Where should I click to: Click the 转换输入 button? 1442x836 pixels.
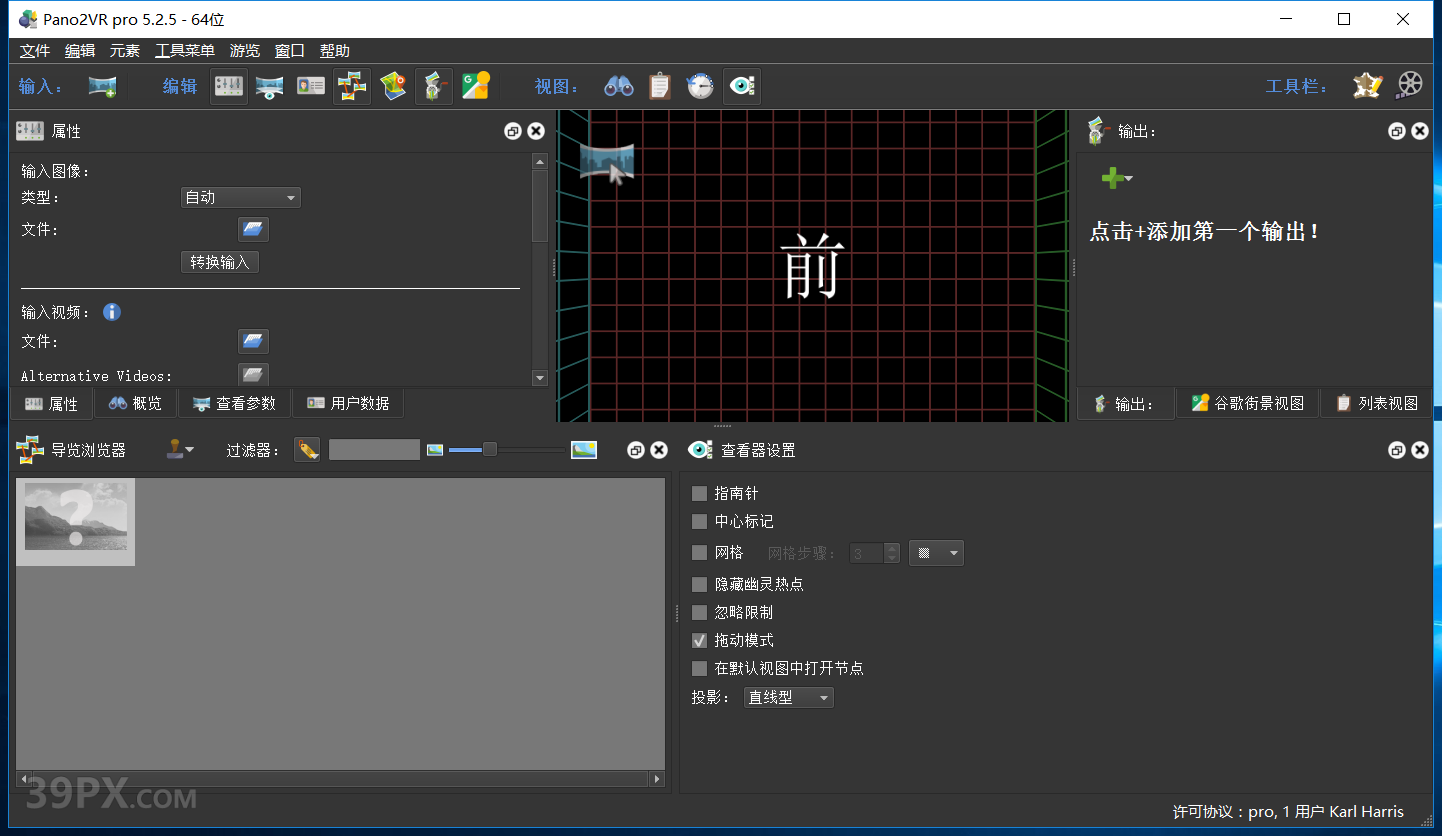(220, 262)
